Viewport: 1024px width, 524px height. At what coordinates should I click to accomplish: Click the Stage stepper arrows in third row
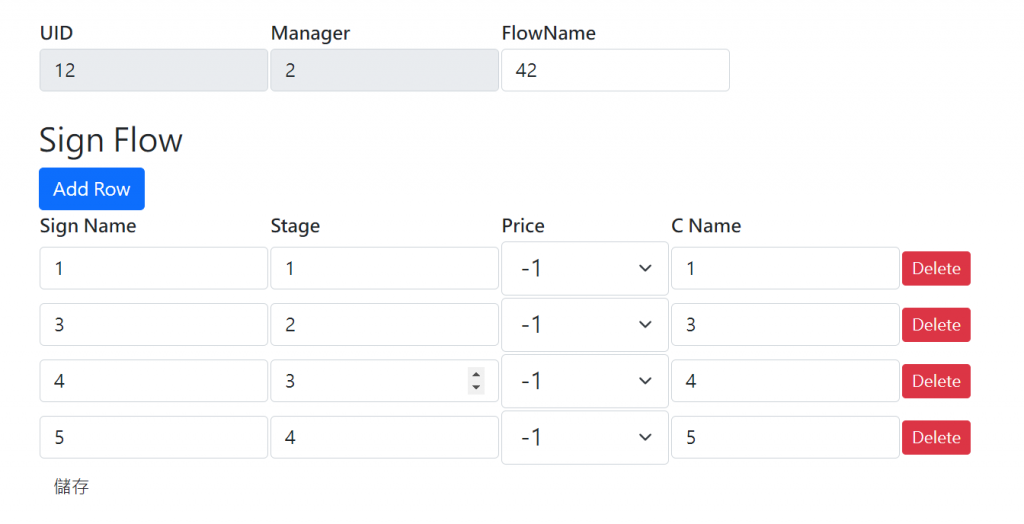point(476,381)
